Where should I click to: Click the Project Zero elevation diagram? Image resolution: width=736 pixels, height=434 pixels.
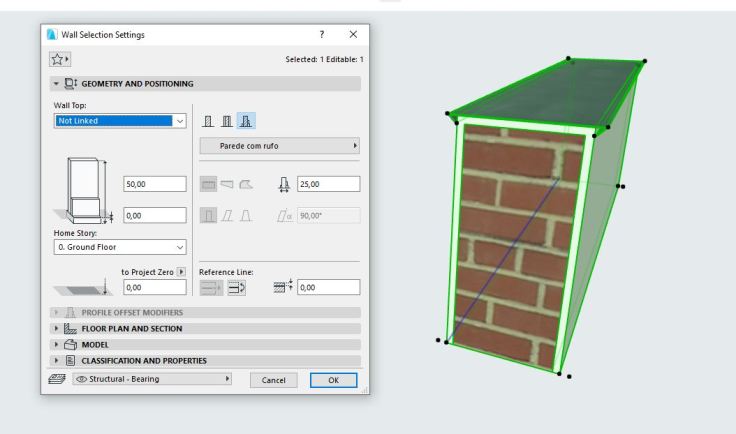point(83,287)
